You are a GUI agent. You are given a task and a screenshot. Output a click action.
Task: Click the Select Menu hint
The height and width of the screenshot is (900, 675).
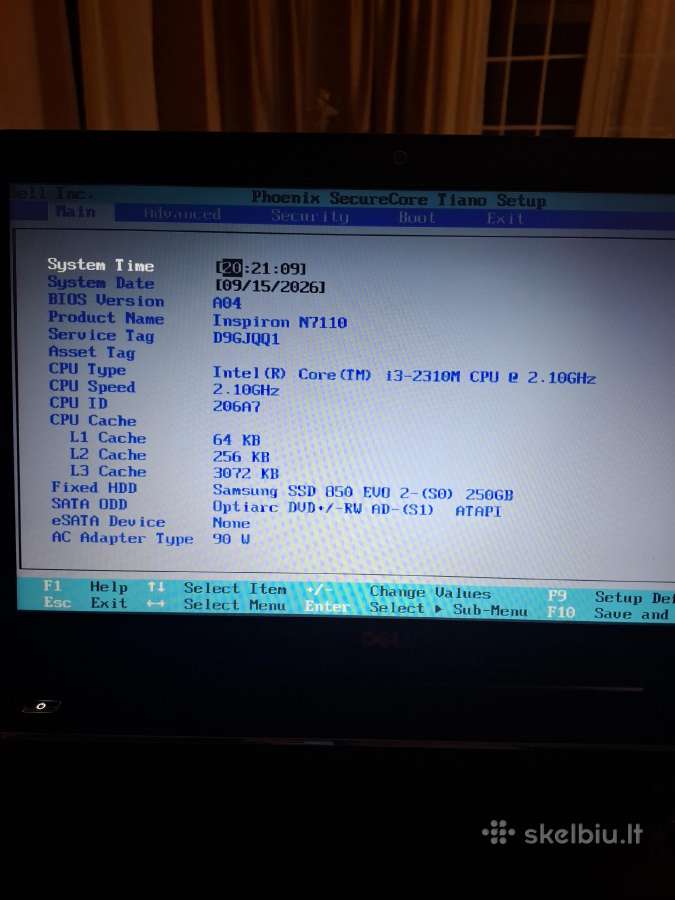pyautogui.click(x=235, y=605)
